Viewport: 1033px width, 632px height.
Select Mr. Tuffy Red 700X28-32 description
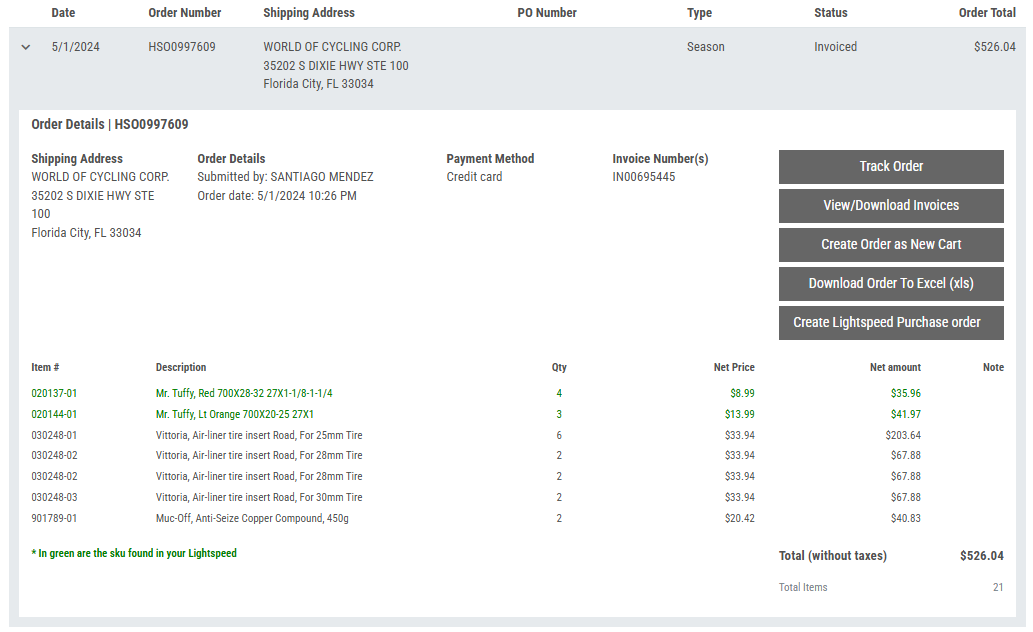point(244,394)
